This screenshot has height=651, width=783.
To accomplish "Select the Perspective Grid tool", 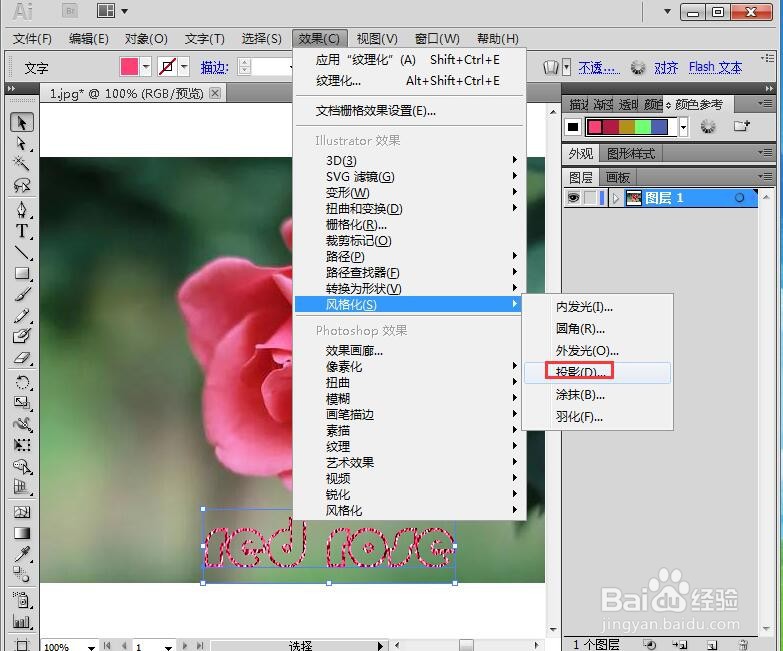I will 21,487.
